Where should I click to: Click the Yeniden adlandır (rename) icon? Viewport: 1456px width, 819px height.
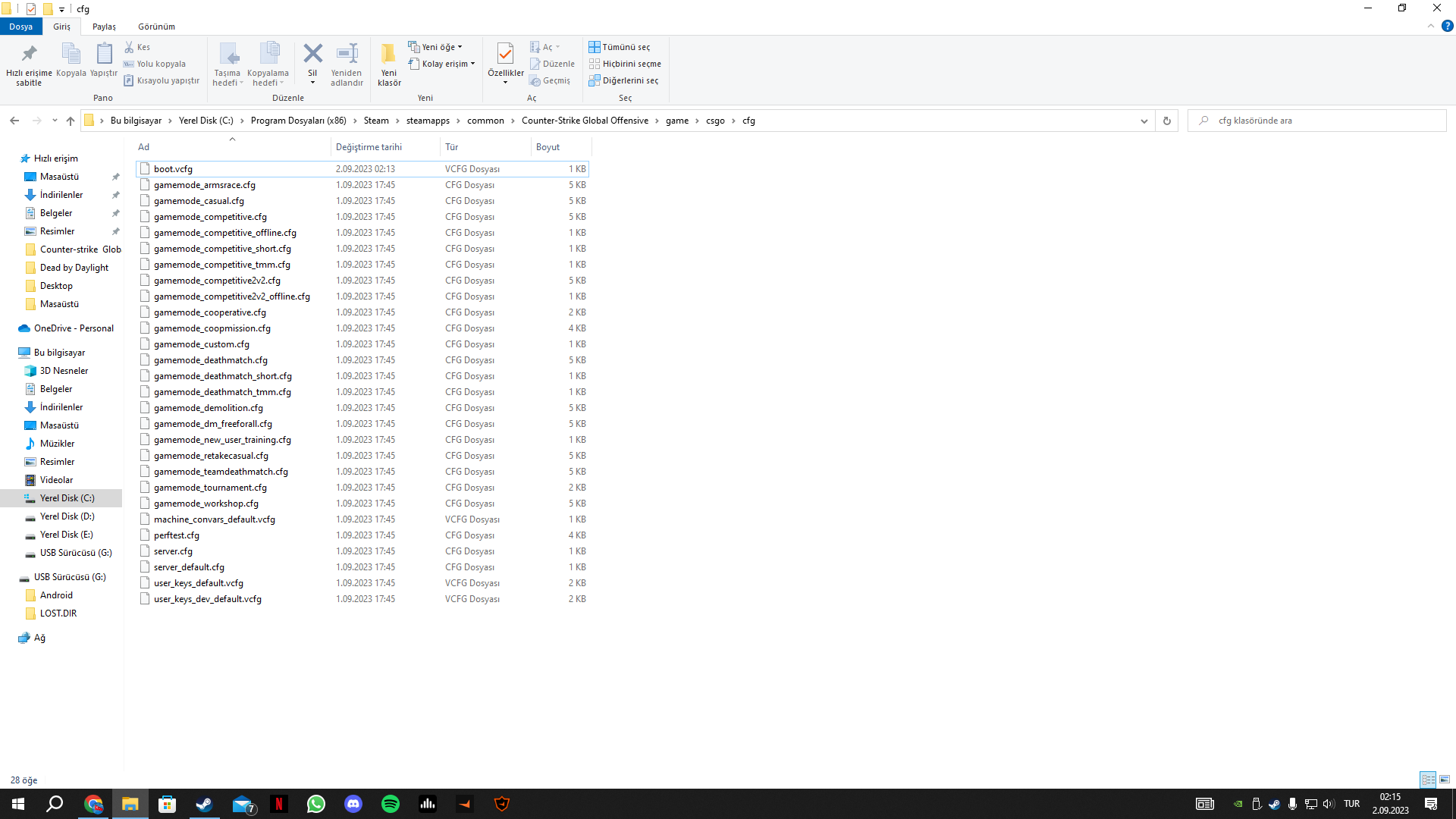(x=347, y=55)
